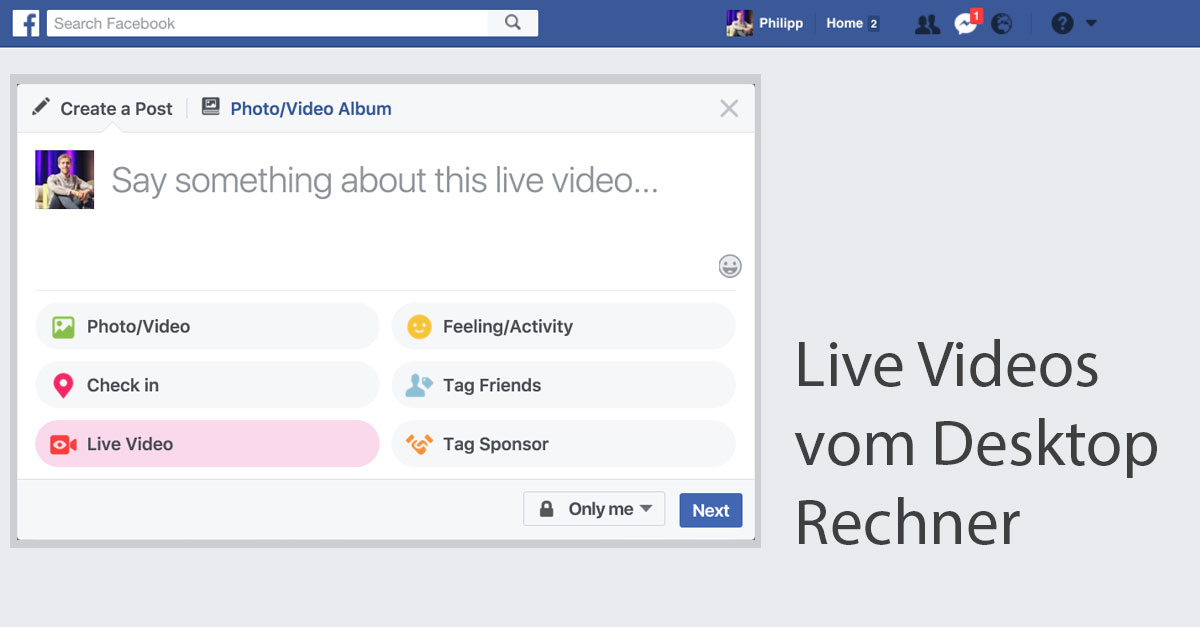Click the search magnifier button
The image size is (1200, 627).
click(513, 23)
